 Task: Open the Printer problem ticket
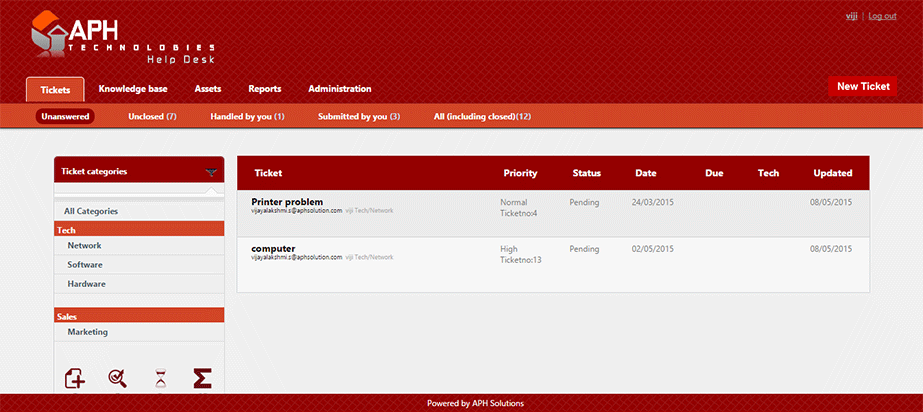point(287,202)
